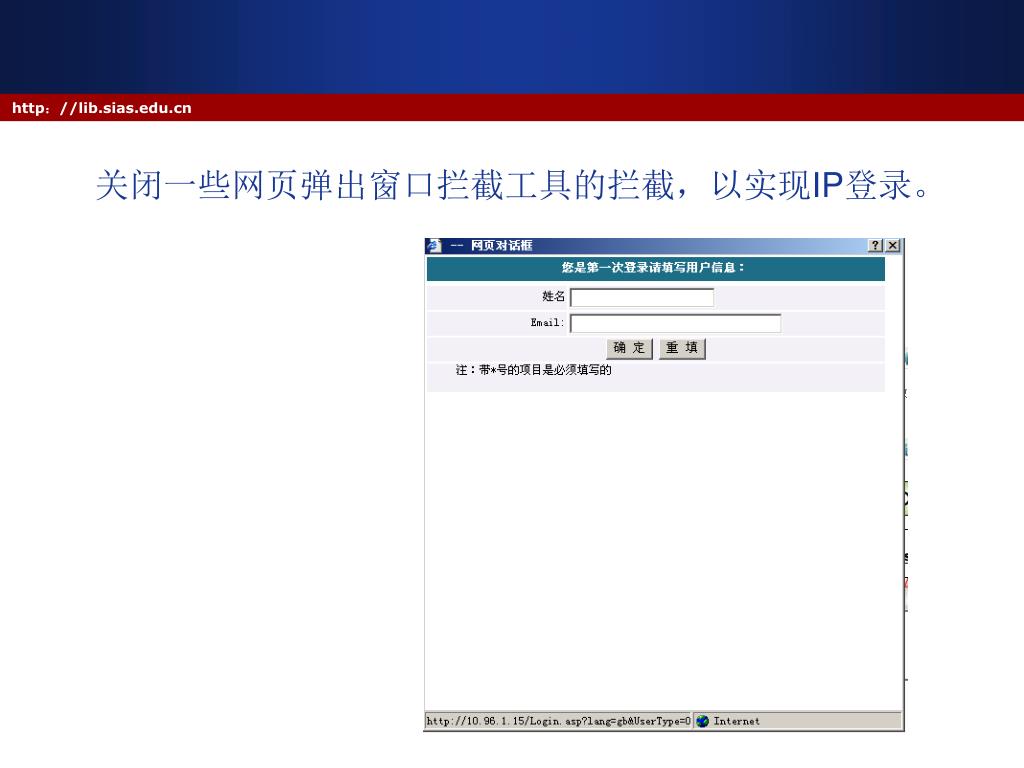
Task: Click the http://lib.sias.edu.cn header text
Action: [102, 108]
